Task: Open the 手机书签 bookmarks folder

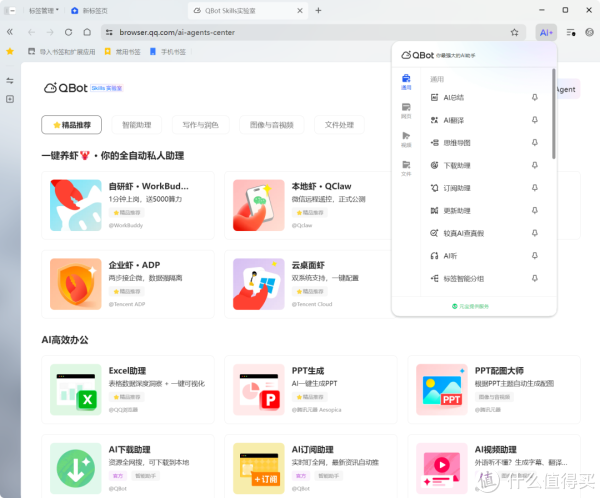Action: pos(168,51)
